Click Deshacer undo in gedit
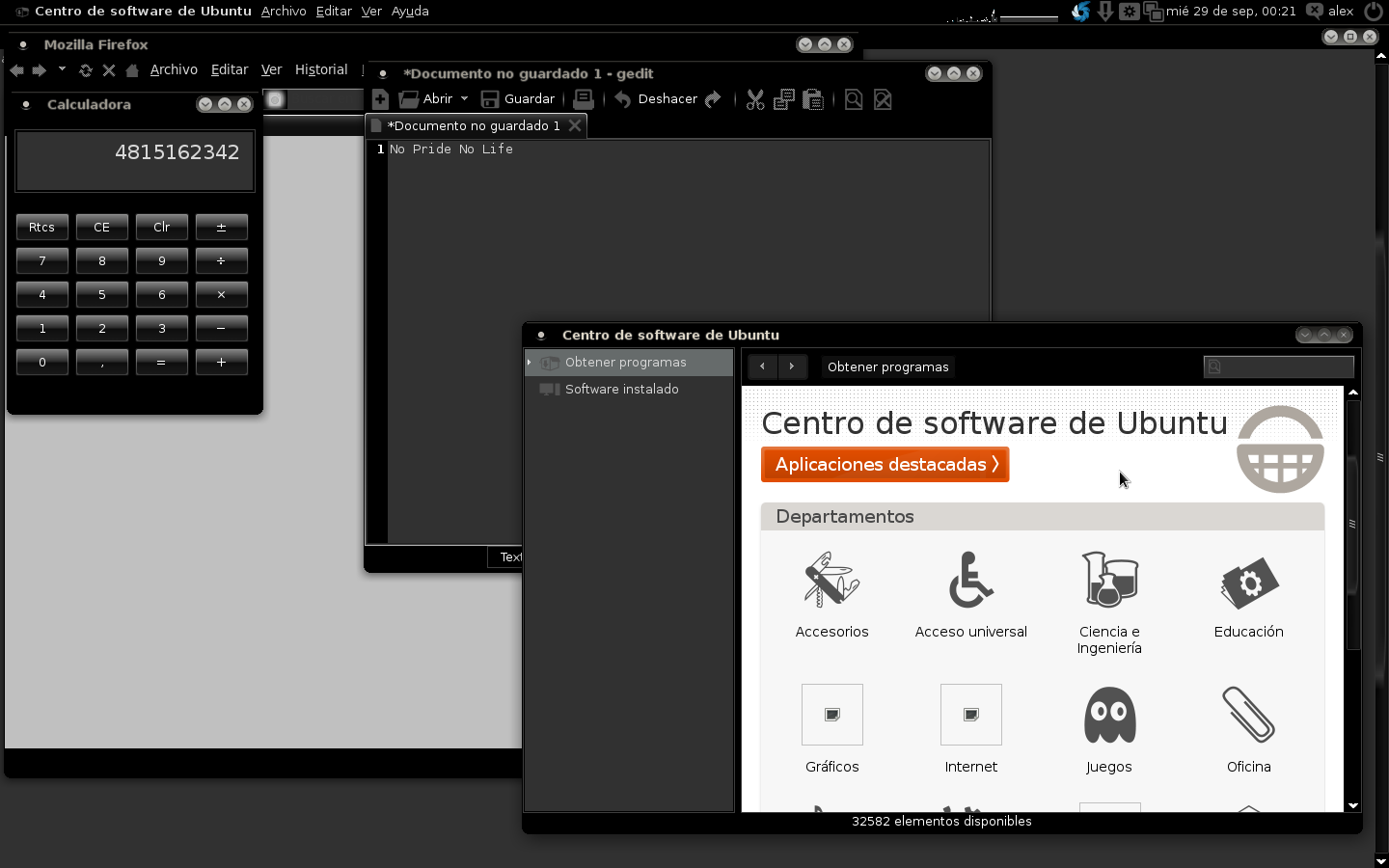 tap(656, 99)
